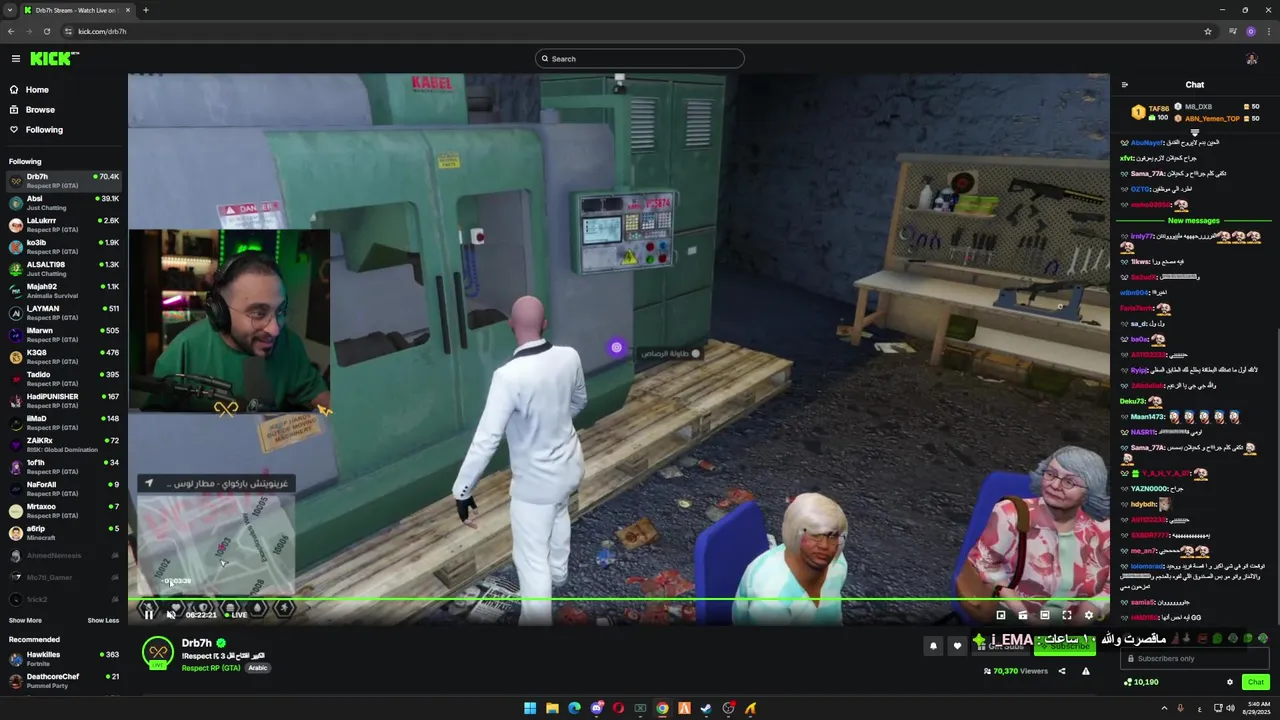Open Hawkliles recommended channel

coord(64,659)
